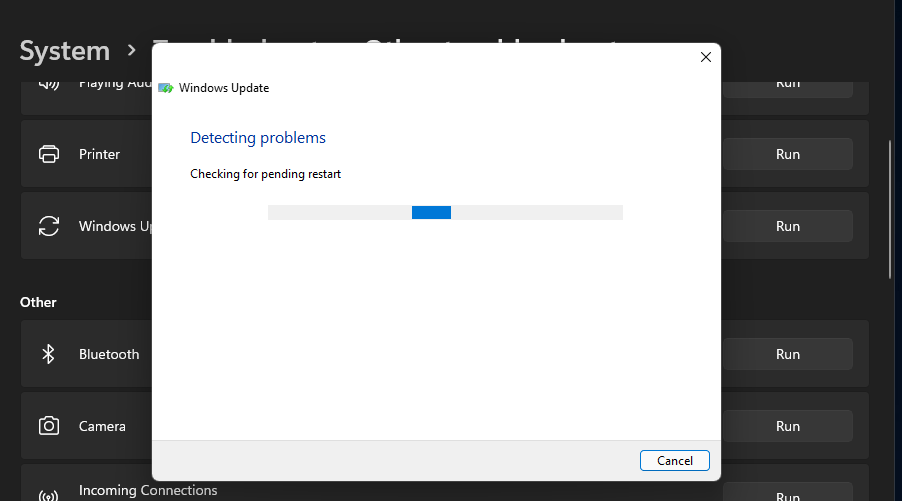Click the Windows Update sync arrows icon
This screenshot has width=902, height=501.
(48, 226)
